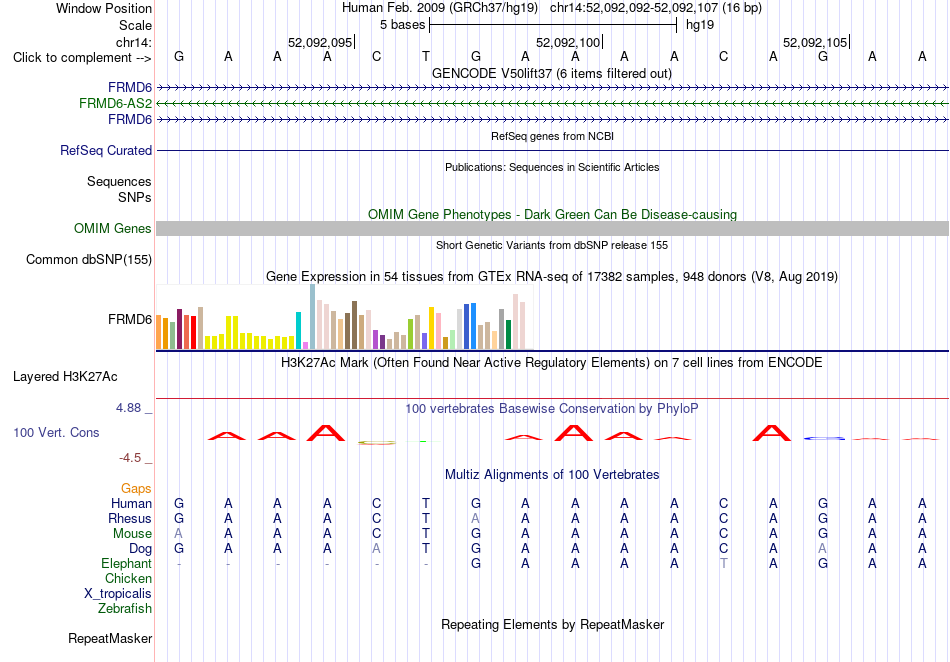Click 'RefSeq genes from NCBI' title
This screenshot has height=662, width=950.
pyautogui.click(x=552, y=136)
